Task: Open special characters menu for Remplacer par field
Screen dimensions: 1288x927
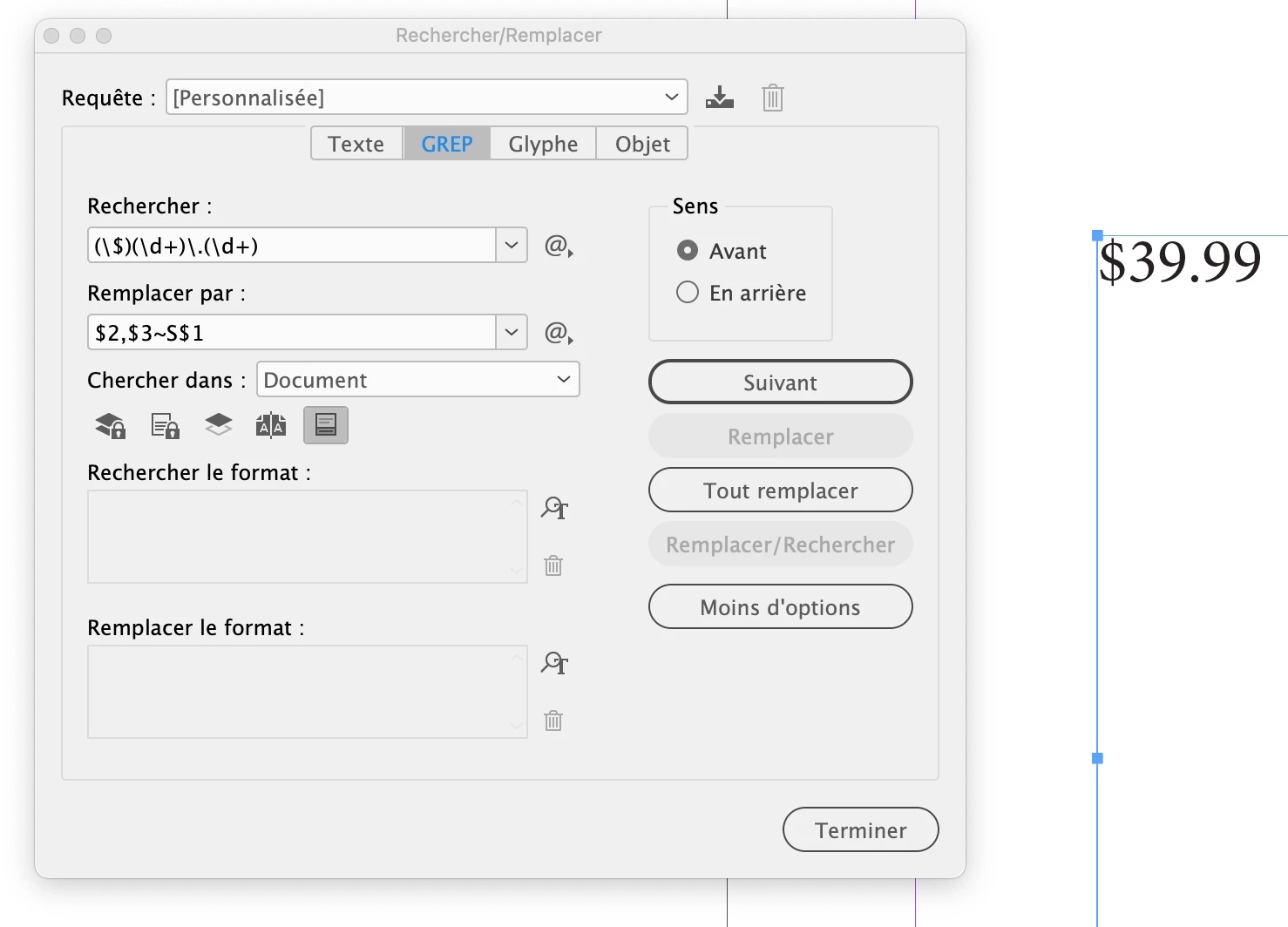Action: (559, 333)
